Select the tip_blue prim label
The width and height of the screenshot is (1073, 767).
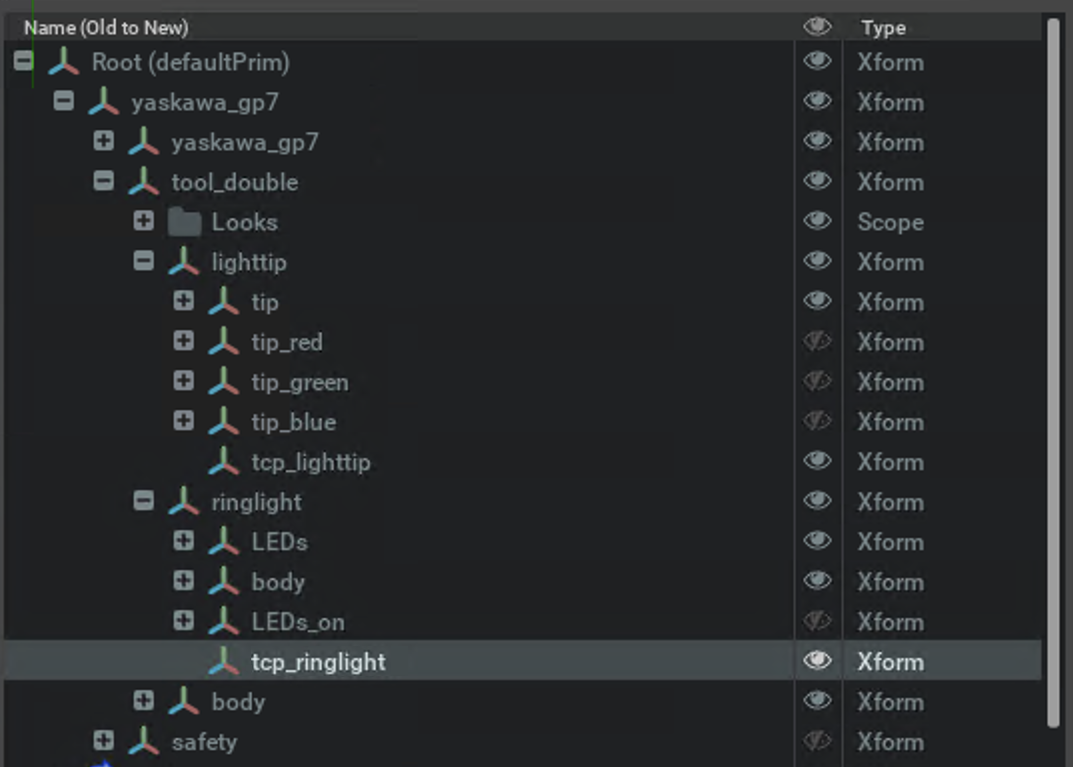(293, 422)
